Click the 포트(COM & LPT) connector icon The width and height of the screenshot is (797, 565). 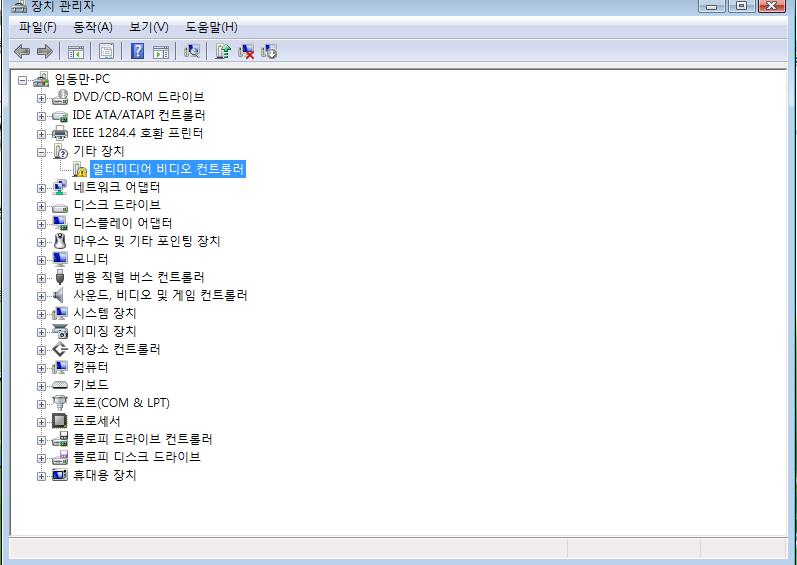[60, 403]
